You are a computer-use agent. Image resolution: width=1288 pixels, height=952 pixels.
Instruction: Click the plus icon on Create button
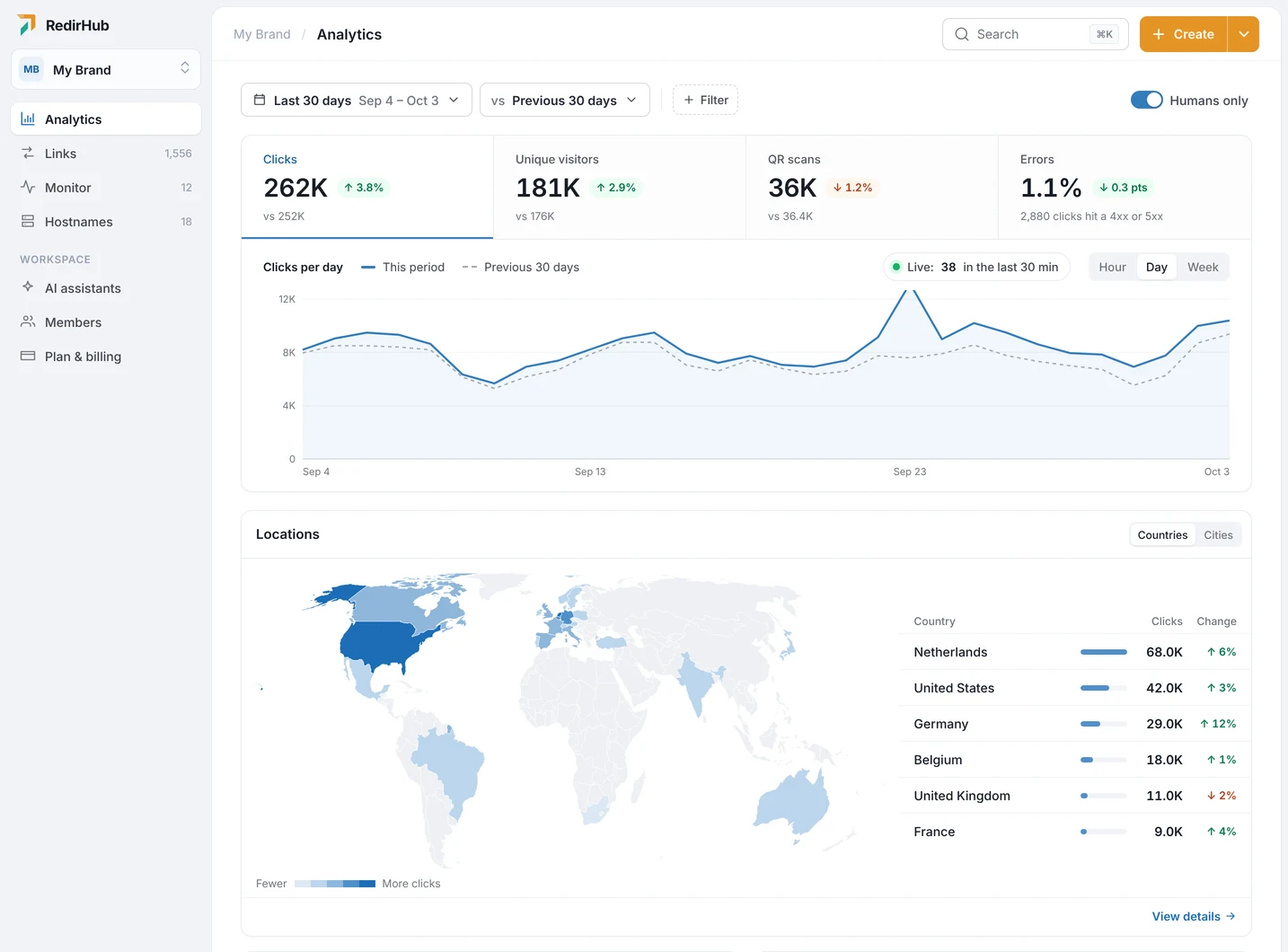click(x=1159, y=34)
